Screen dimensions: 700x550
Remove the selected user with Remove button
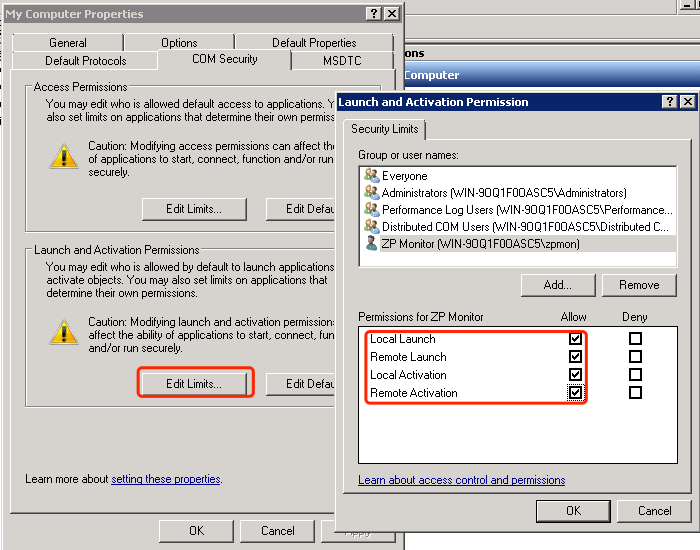coord(639,285)
